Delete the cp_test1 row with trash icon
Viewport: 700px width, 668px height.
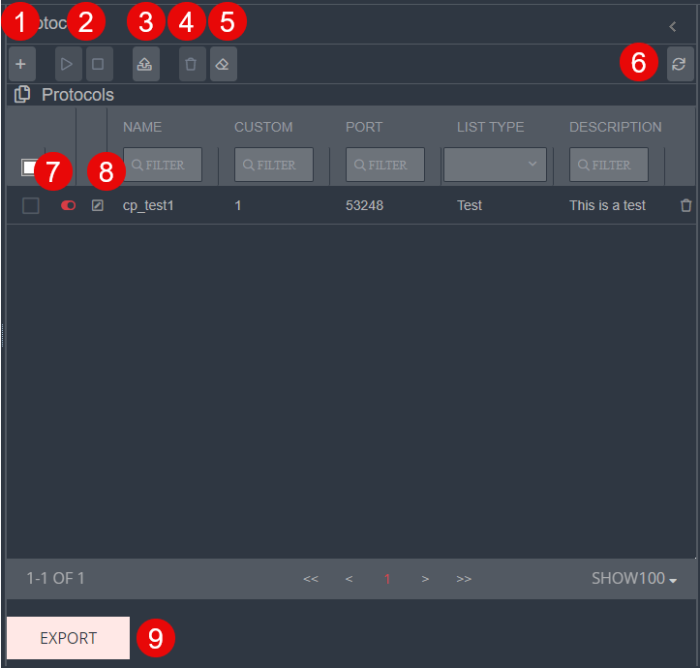coord(685,206)
